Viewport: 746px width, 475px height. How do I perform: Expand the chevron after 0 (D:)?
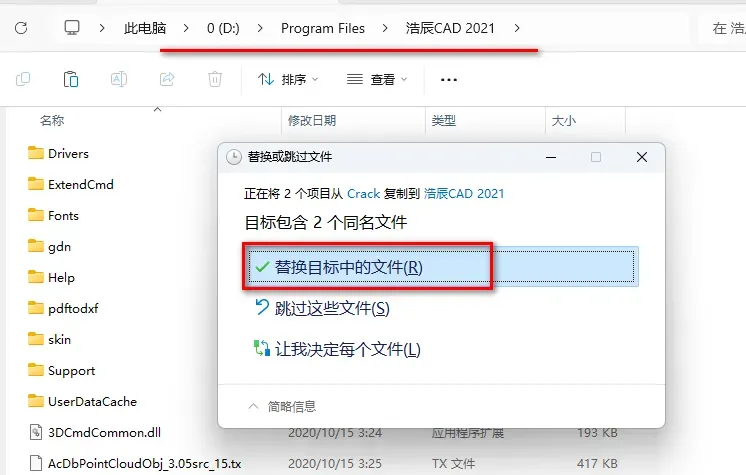tap(260, 29)
